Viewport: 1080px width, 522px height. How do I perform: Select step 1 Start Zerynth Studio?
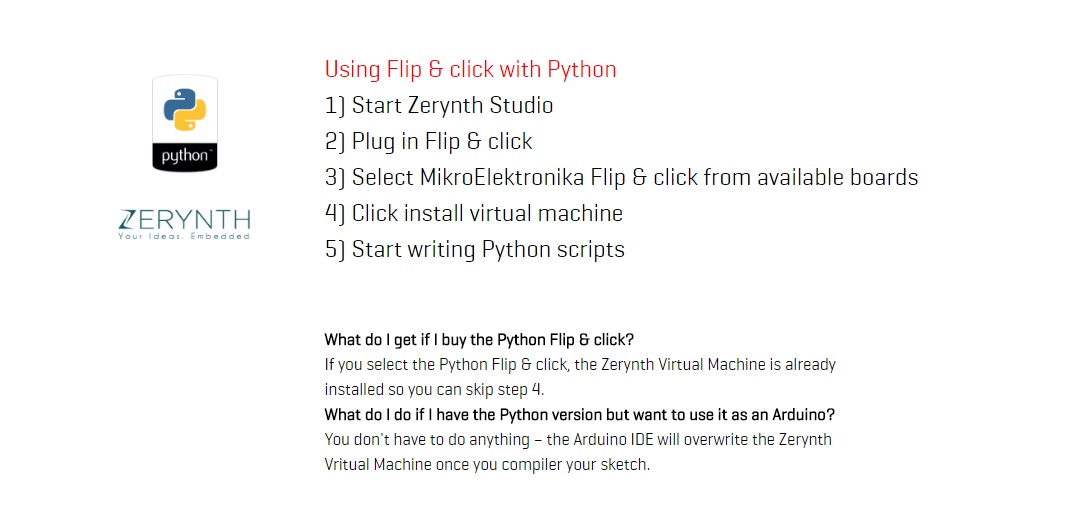(439, 105)
